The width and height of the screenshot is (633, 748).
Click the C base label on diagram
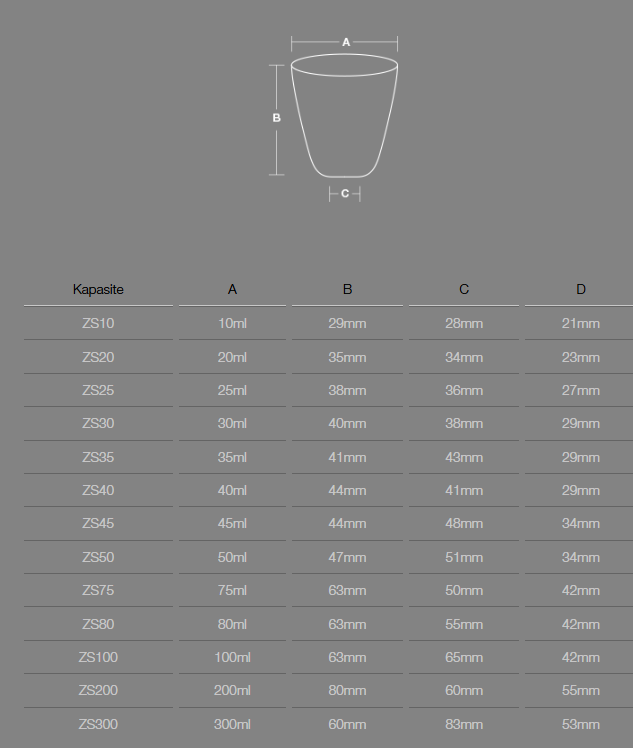point(345,194)
